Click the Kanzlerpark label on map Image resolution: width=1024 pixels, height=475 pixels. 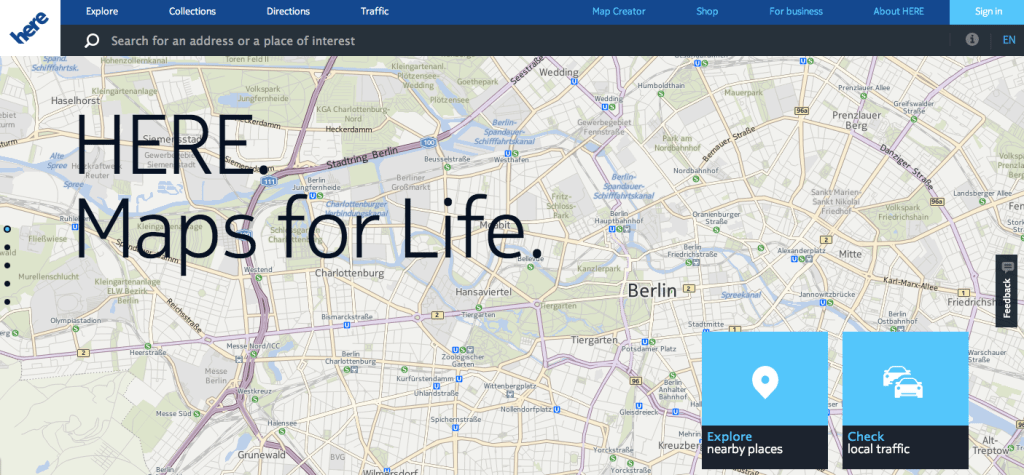(x=598, y=269)
